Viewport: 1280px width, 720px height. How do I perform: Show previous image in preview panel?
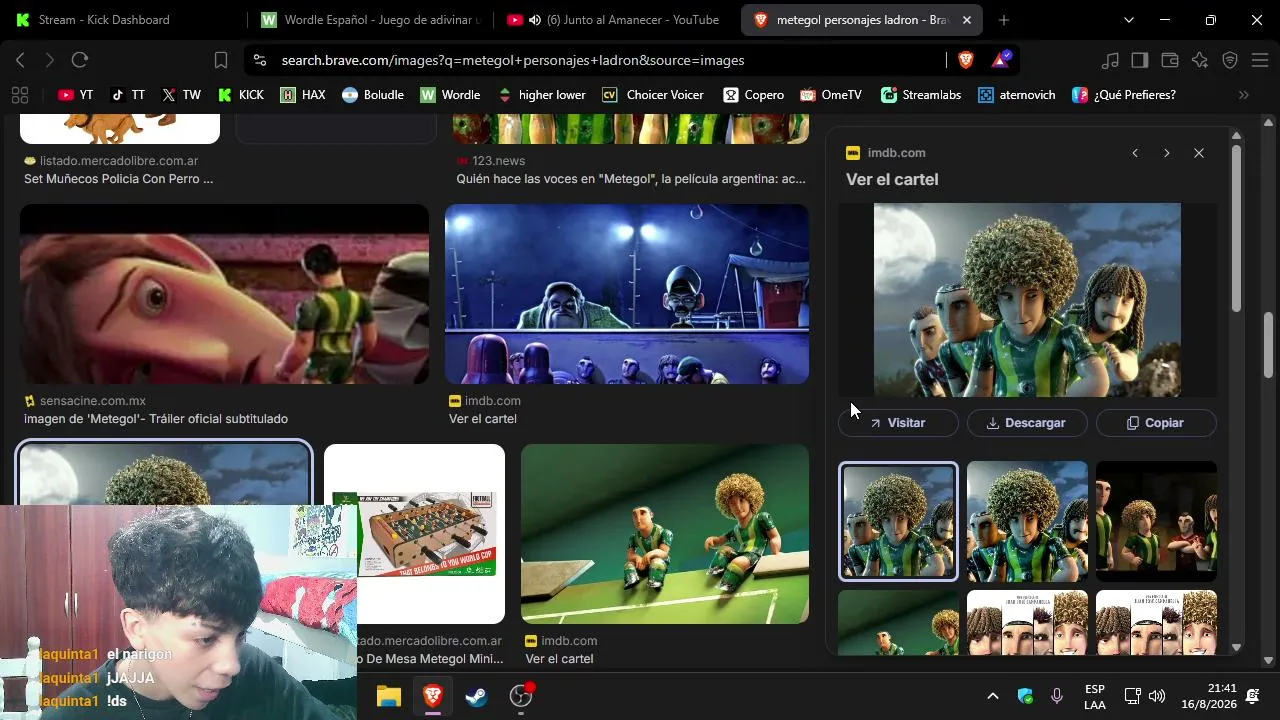click(1135, 153)
